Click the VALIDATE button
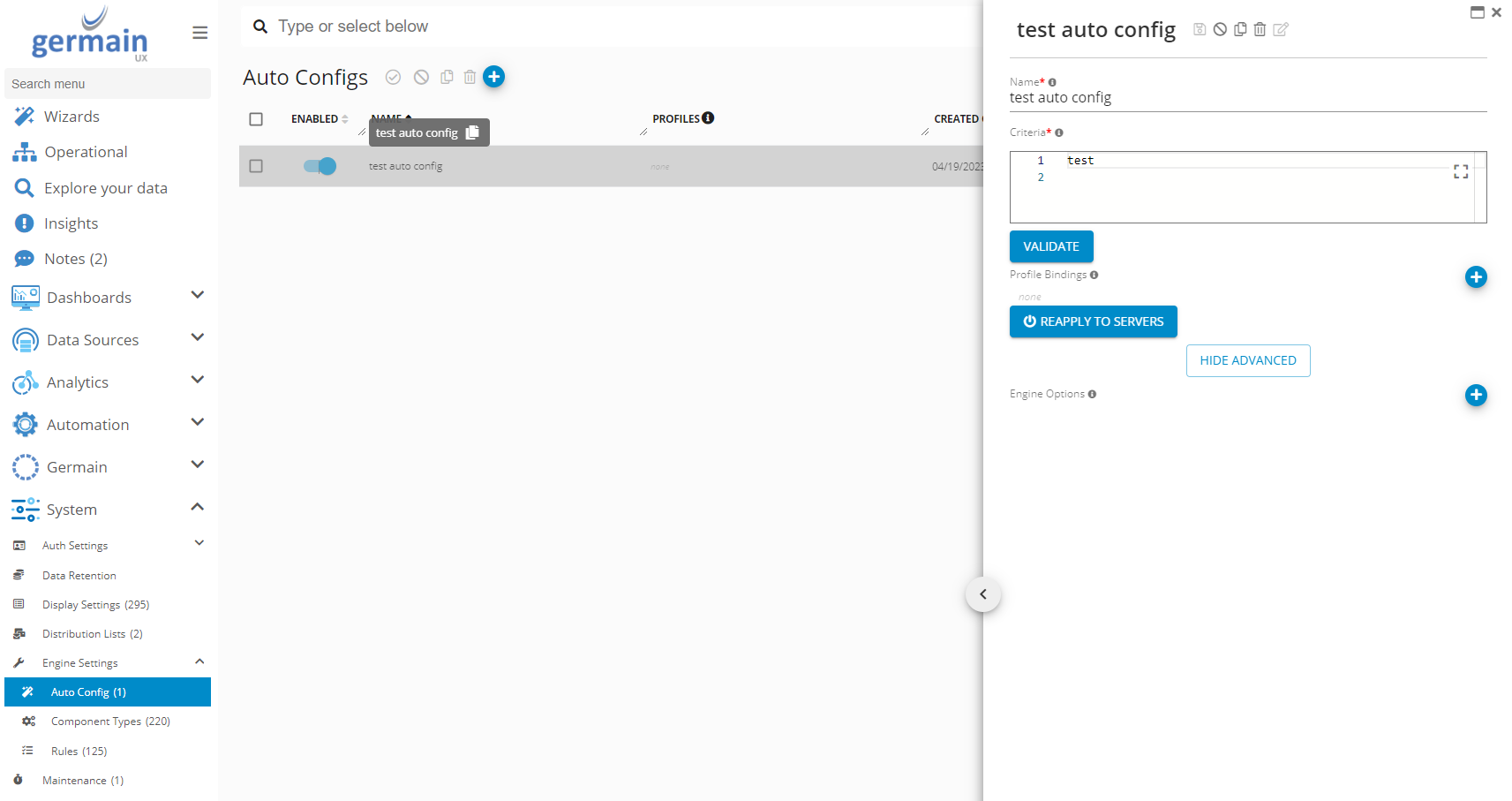Image resolution: width=1512 pixels, height=801 pixels. [1050, 246]
